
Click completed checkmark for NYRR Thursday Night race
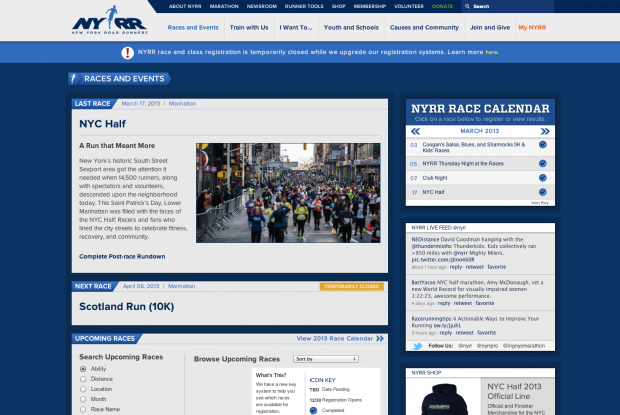pyautogui.click(x=542, y=163)
